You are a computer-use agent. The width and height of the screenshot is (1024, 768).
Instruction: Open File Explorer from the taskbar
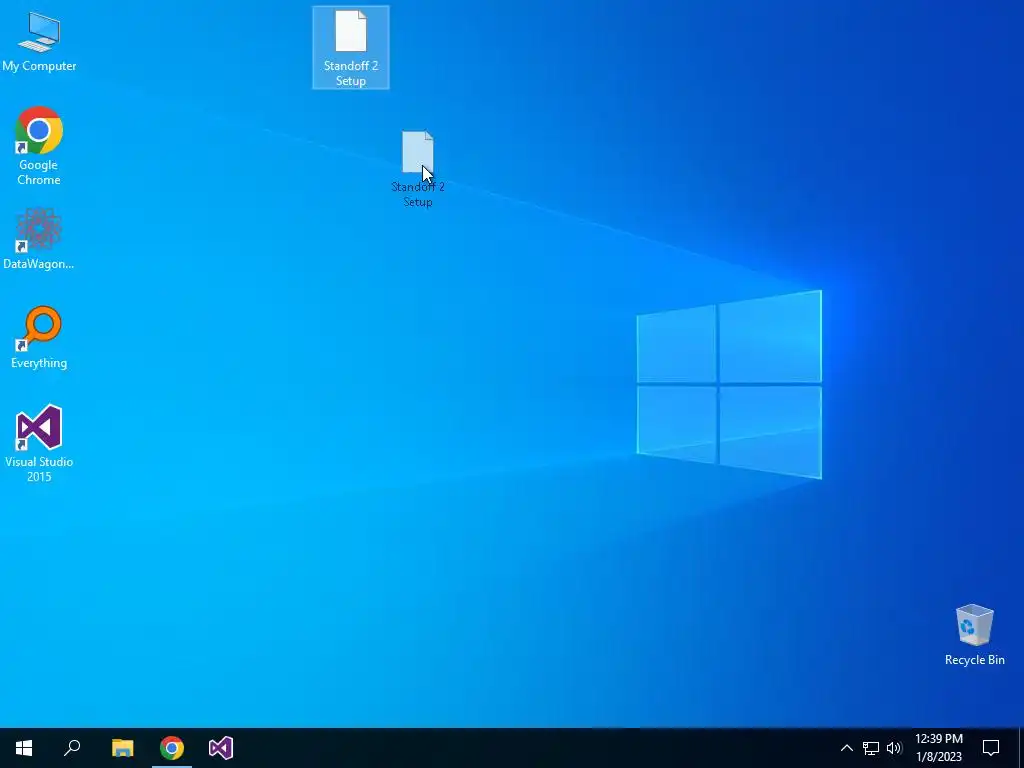click(x=122, y=748)
